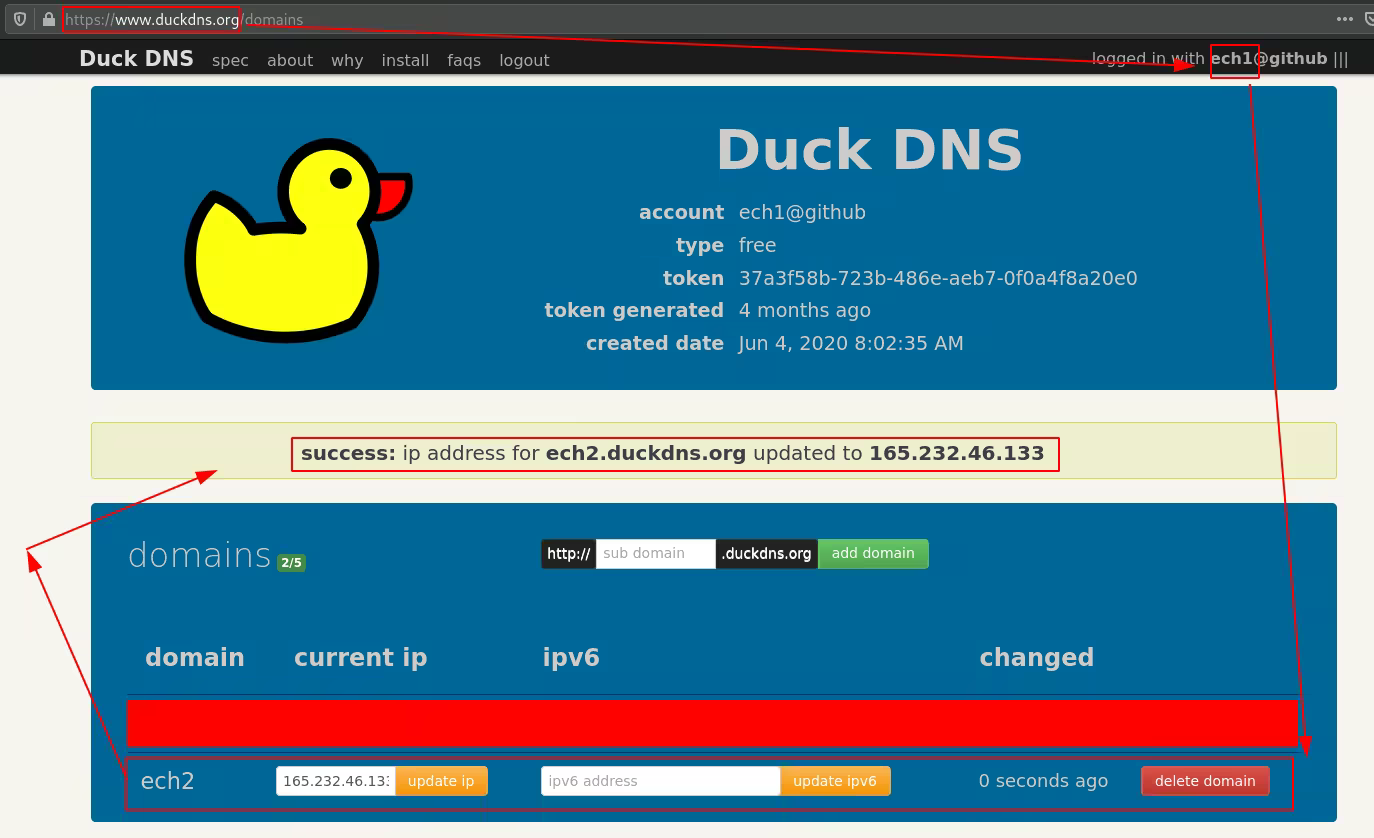Click the address bar URL field

click(x=690, y=19)
